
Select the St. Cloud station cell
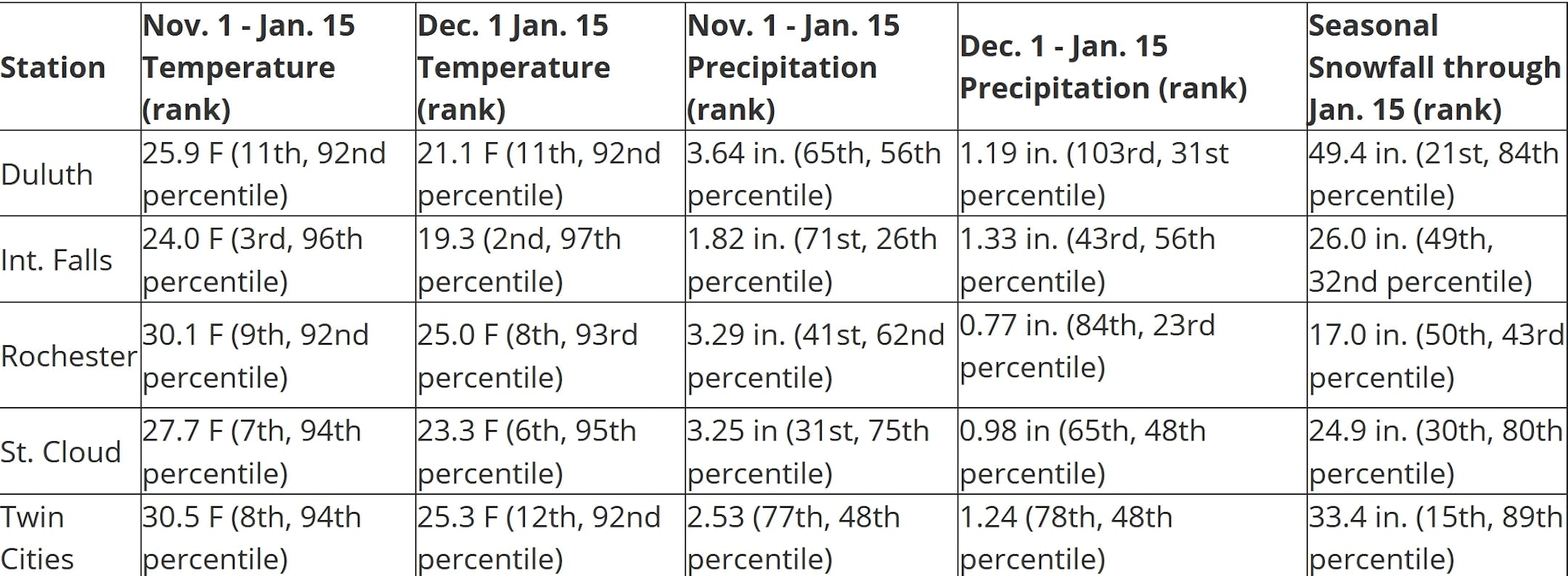coord(61,452)
